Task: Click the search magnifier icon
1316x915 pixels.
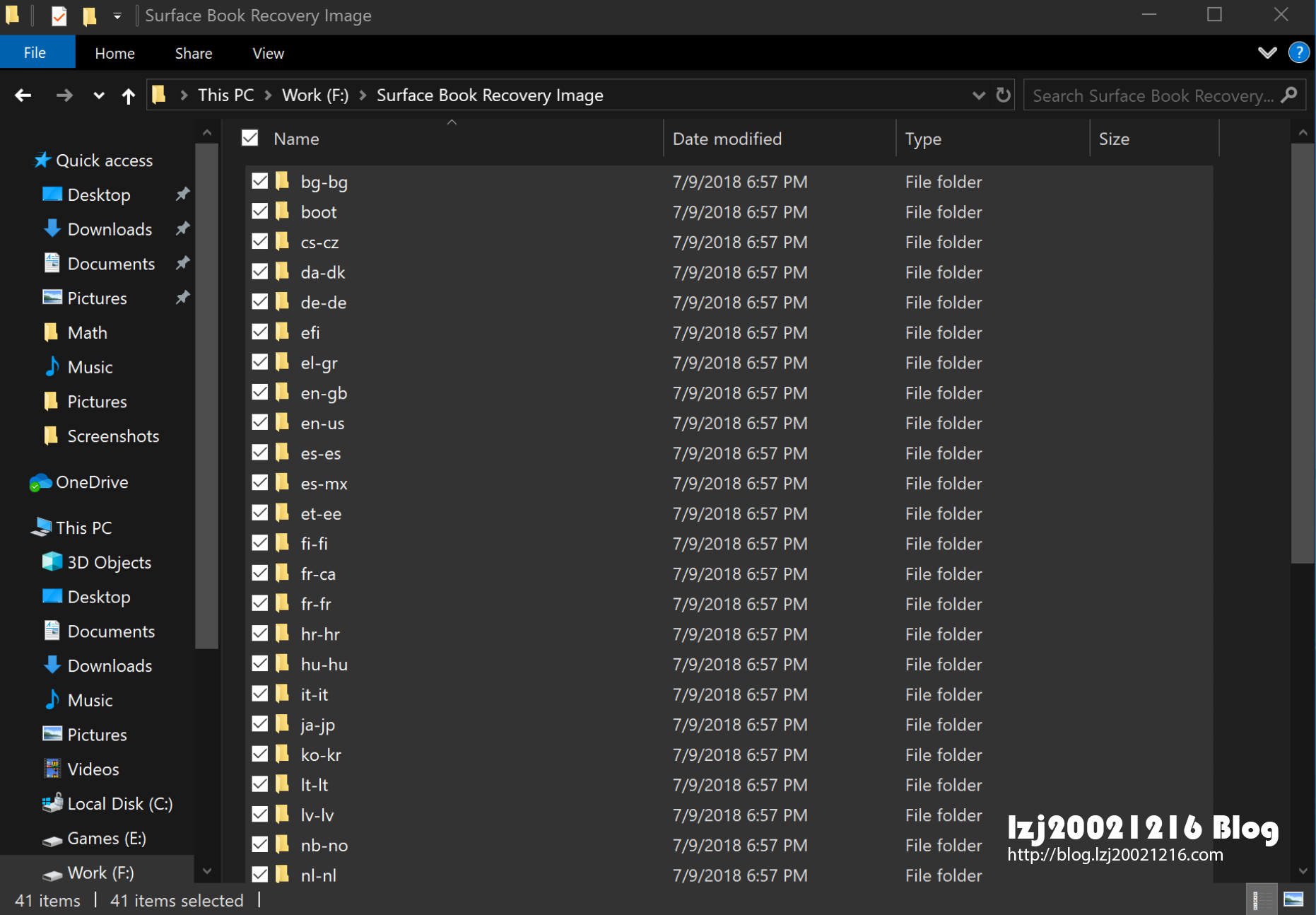Action: [1289, 95]
